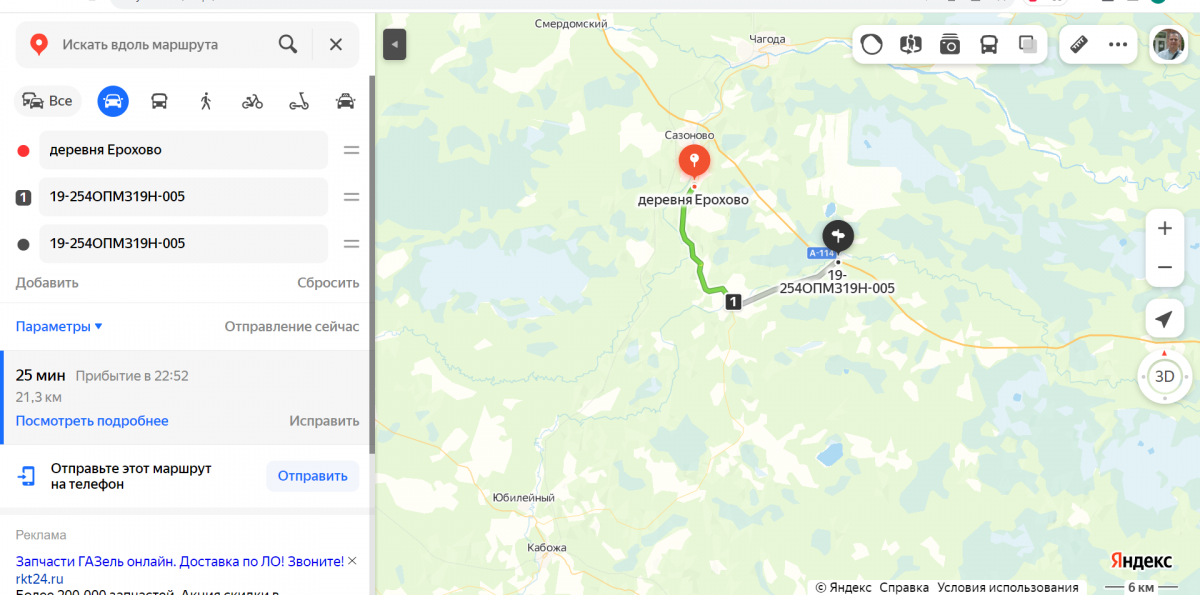Open the more options ellipsis menu
1200x595 pixels.
[x=1118, y=44]
